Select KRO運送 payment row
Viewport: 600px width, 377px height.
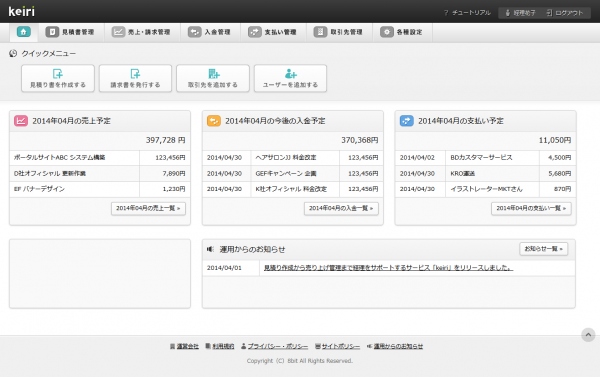point(486,173)
